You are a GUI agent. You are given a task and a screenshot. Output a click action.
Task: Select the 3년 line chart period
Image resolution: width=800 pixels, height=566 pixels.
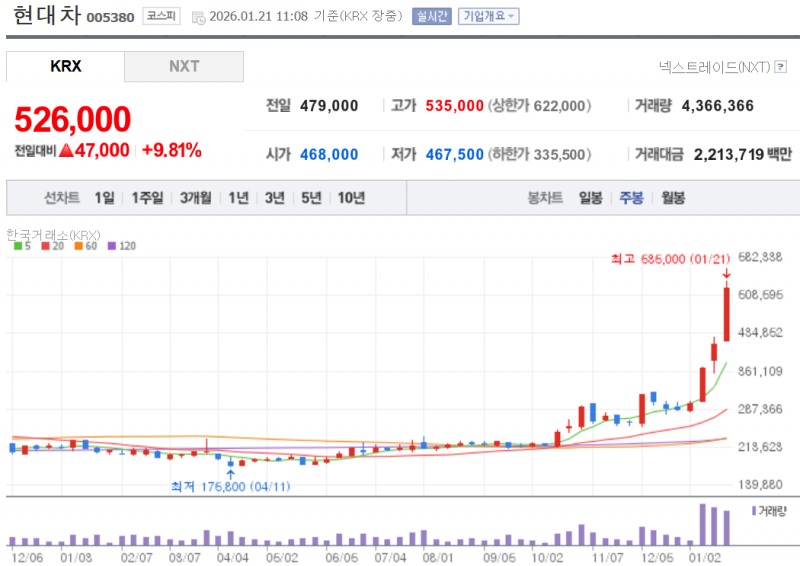[274, 198]
